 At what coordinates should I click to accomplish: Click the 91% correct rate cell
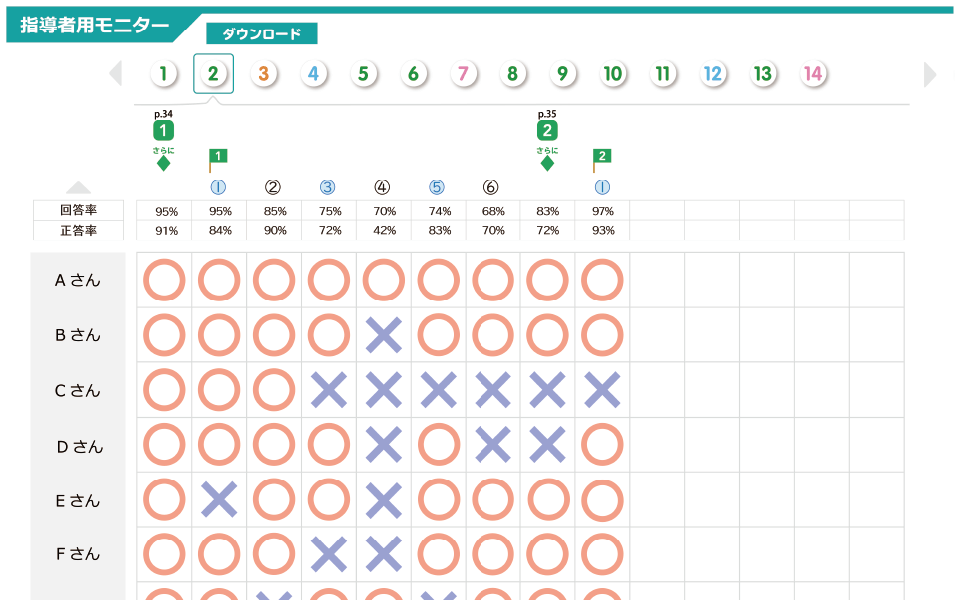(x=166, y=231)
